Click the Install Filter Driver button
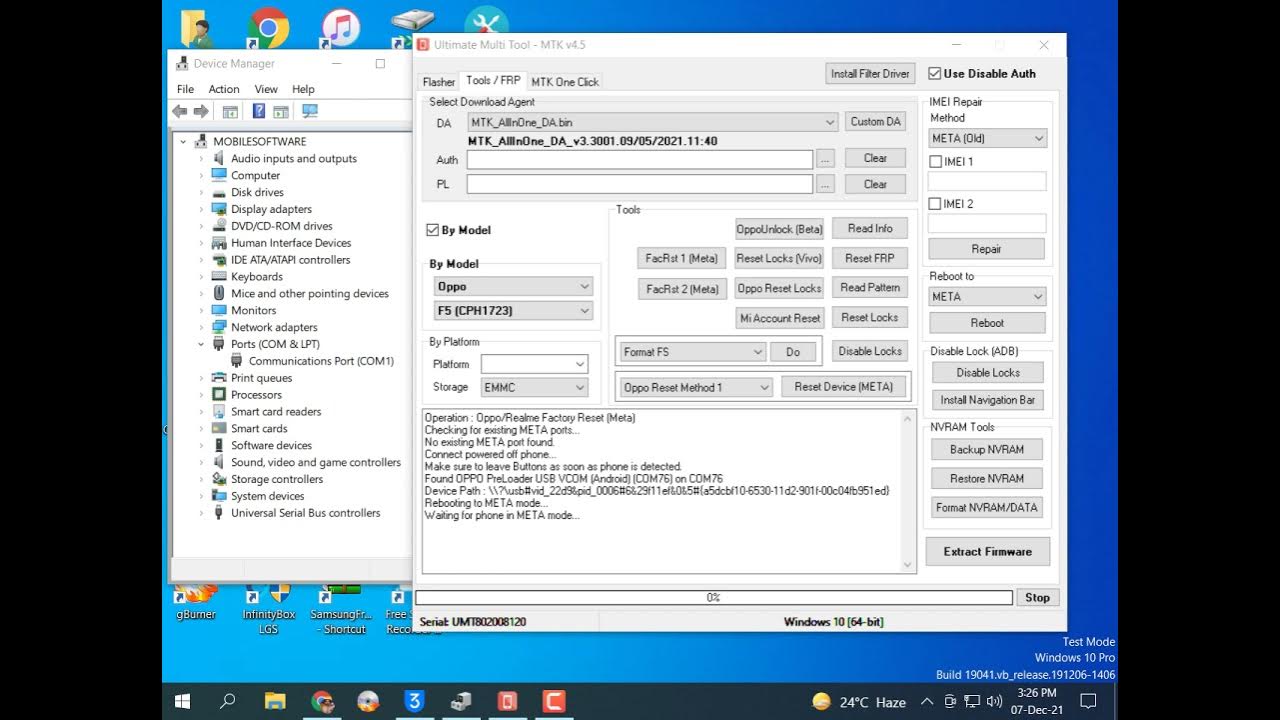This screenshot has height=720, width=1280. point(871,73)
